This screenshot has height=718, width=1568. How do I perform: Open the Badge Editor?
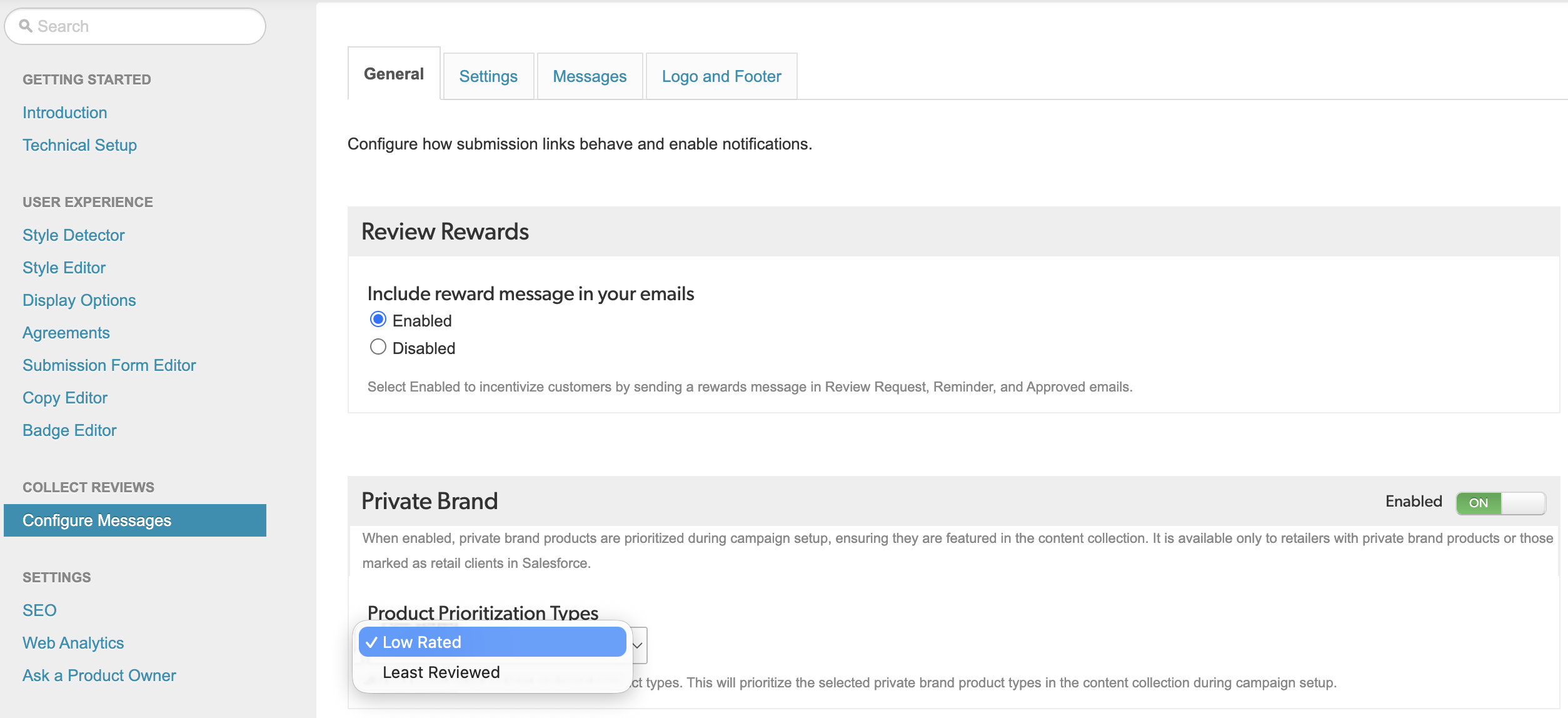click(x=69, y=430)
